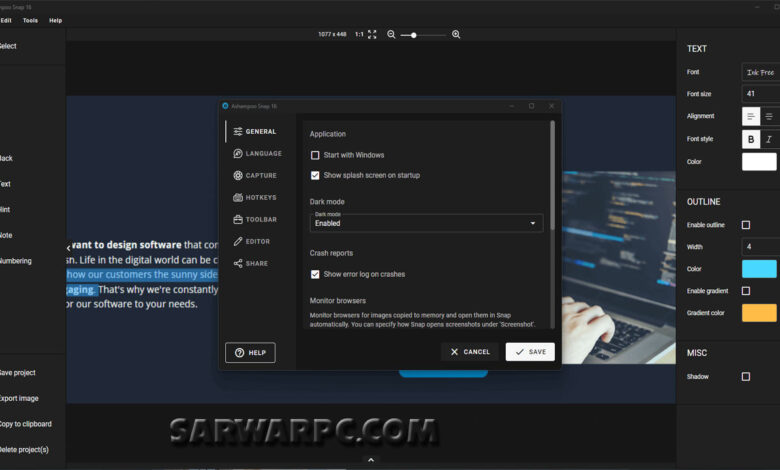Open the Share settings tab
Screen dimensions: 780x470
tap(251, 263)
